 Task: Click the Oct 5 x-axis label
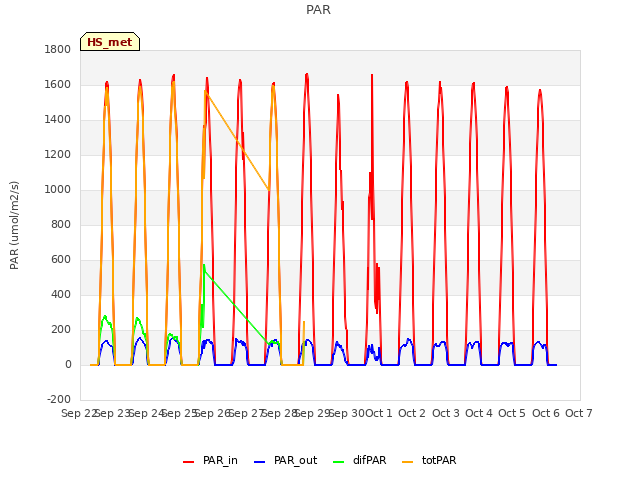pyautogui.click(x=512, y=413)
